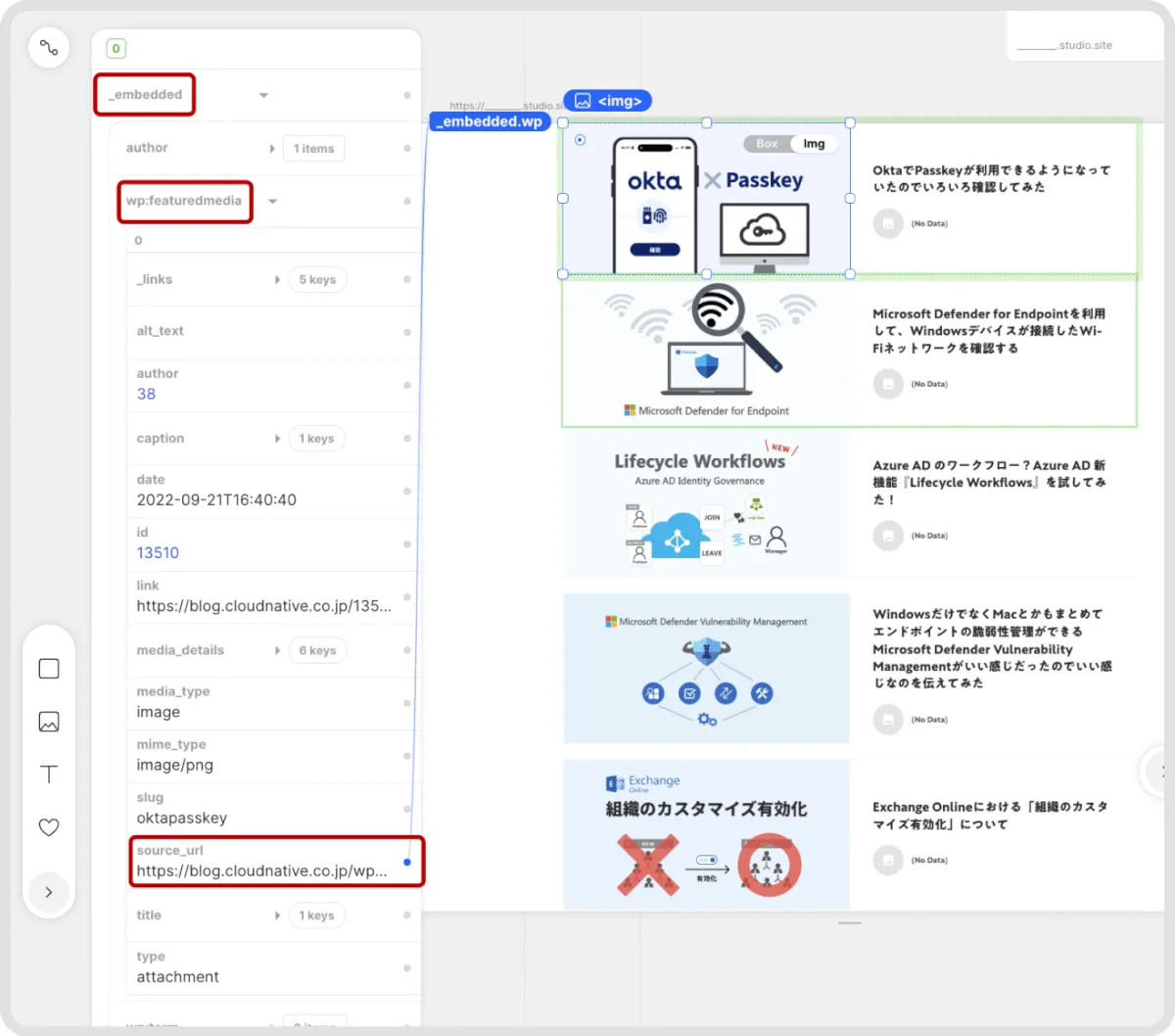Click the Okta Passkey article title text
Image resolution: width=1175 pixels, height=1036 pixels.
click(x=991, y=178)
